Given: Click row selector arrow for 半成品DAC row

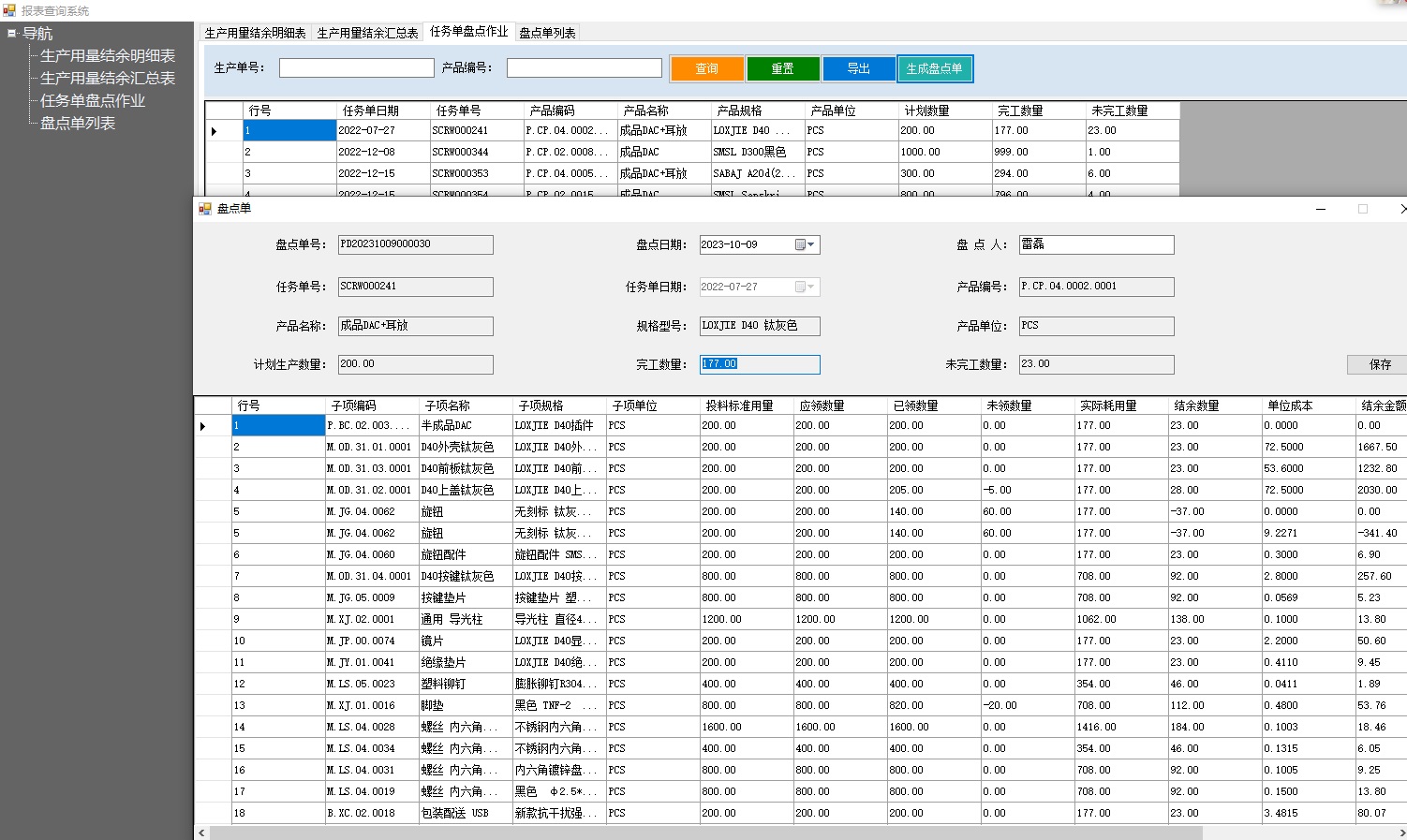Looking at the screenshot, I should (x=213, y=426).
